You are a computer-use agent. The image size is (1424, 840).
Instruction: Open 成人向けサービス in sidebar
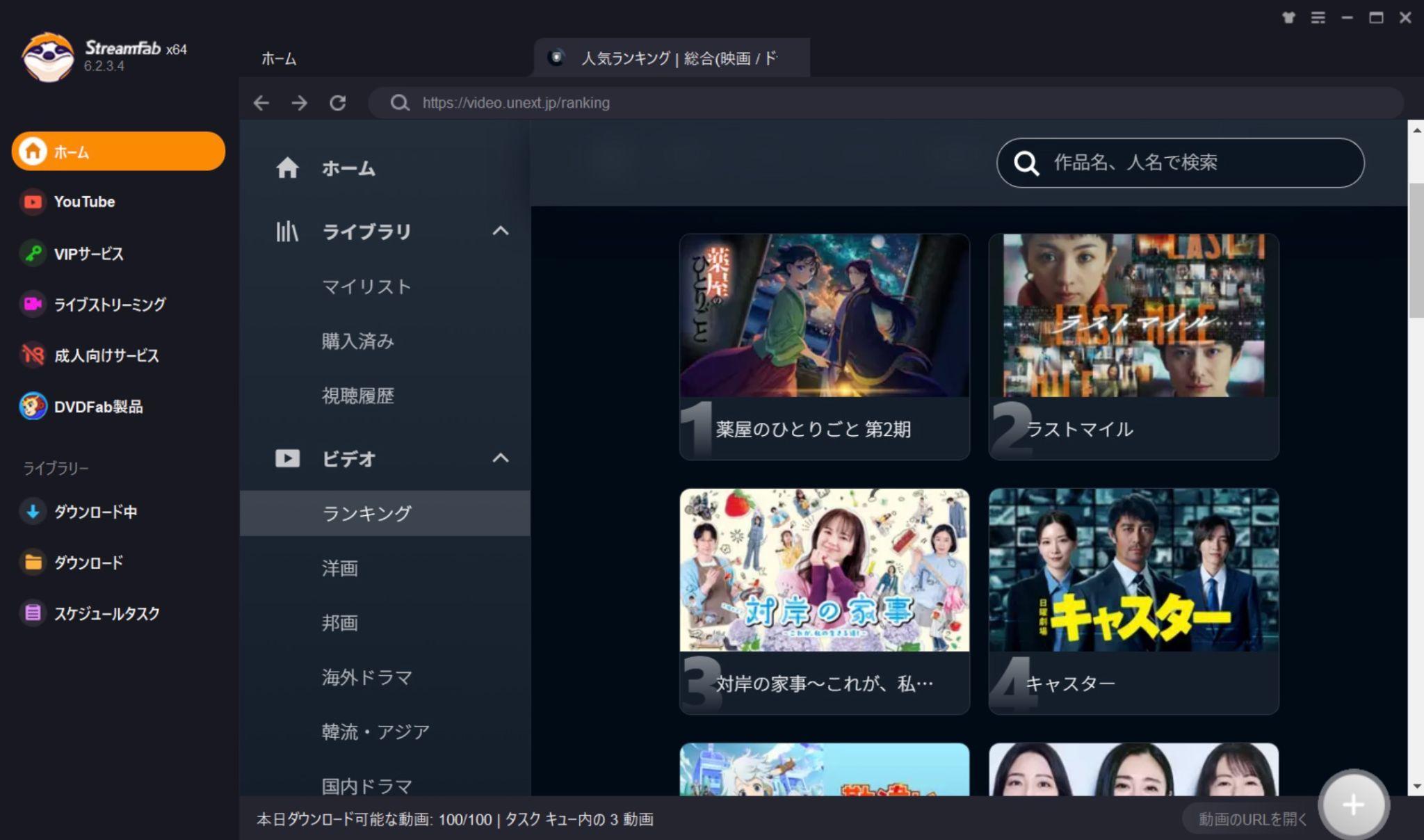pos(90,355)
